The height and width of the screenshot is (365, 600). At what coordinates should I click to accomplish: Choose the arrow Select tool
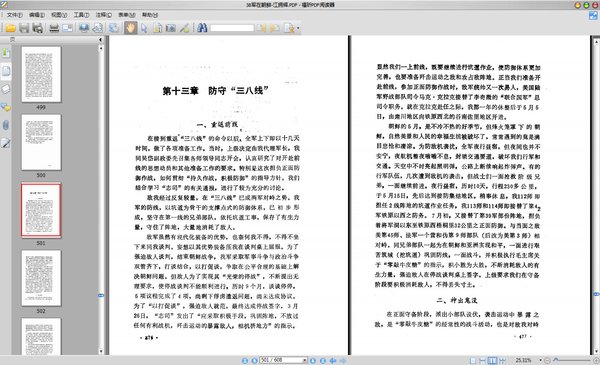(x=144, y=28)
